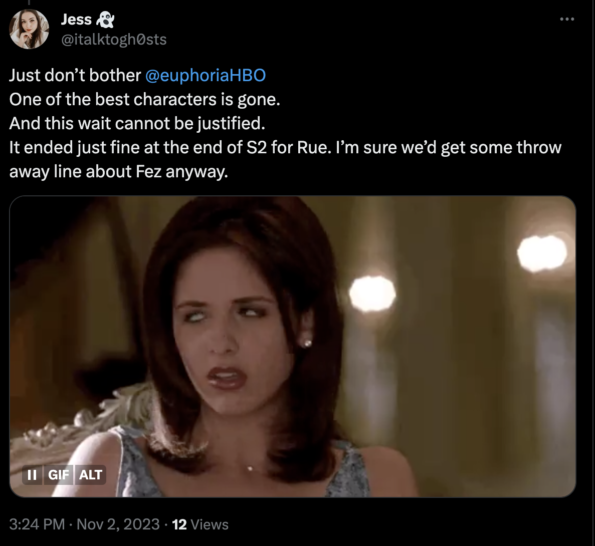Click the line "One of the best characters is gone."
The width and height of the screenshot is (595, 546).
tap(145, 99)
